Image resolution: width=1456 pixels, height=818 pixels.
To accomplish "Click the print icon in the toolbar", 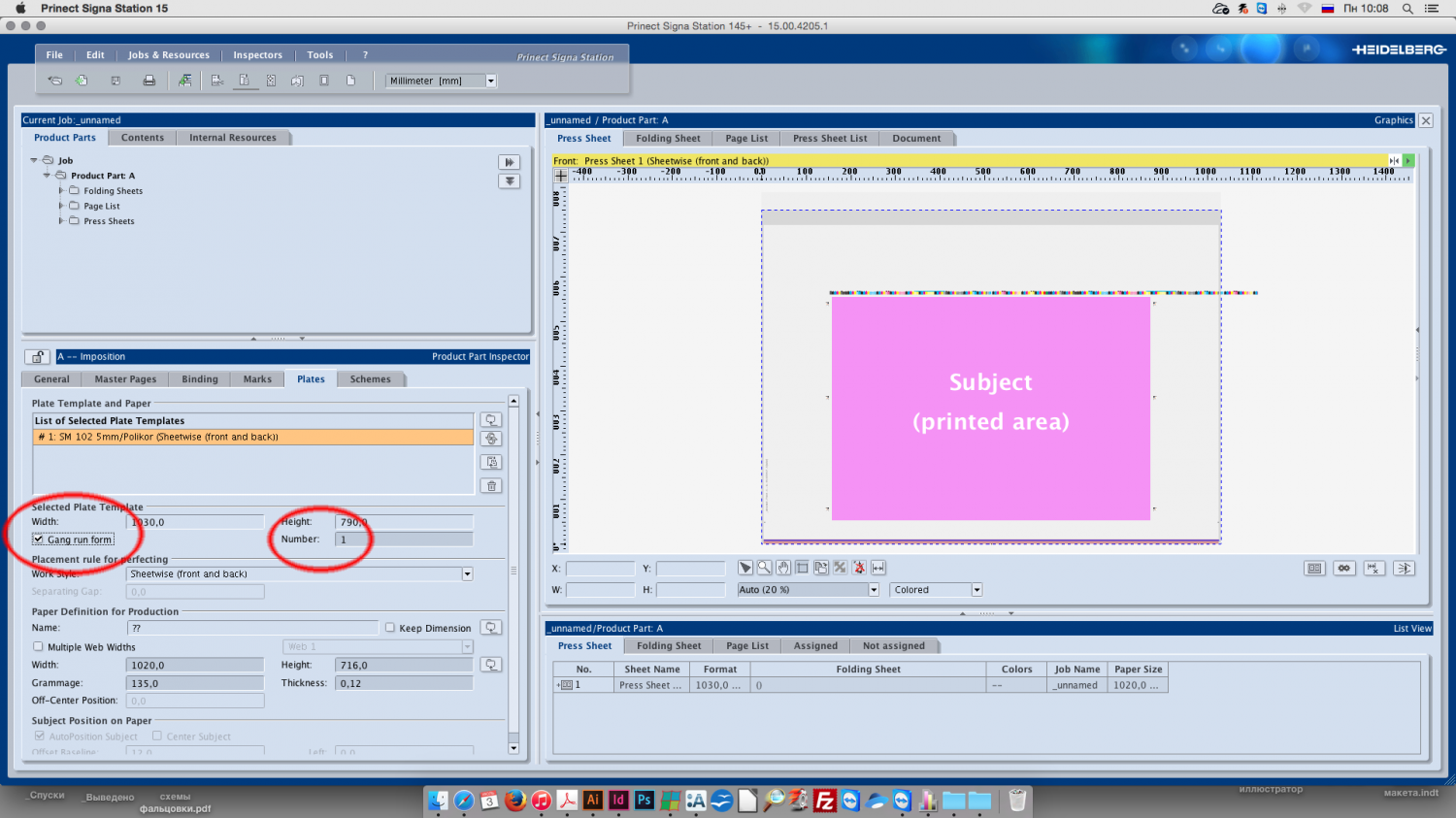I will tap(149, 81).
